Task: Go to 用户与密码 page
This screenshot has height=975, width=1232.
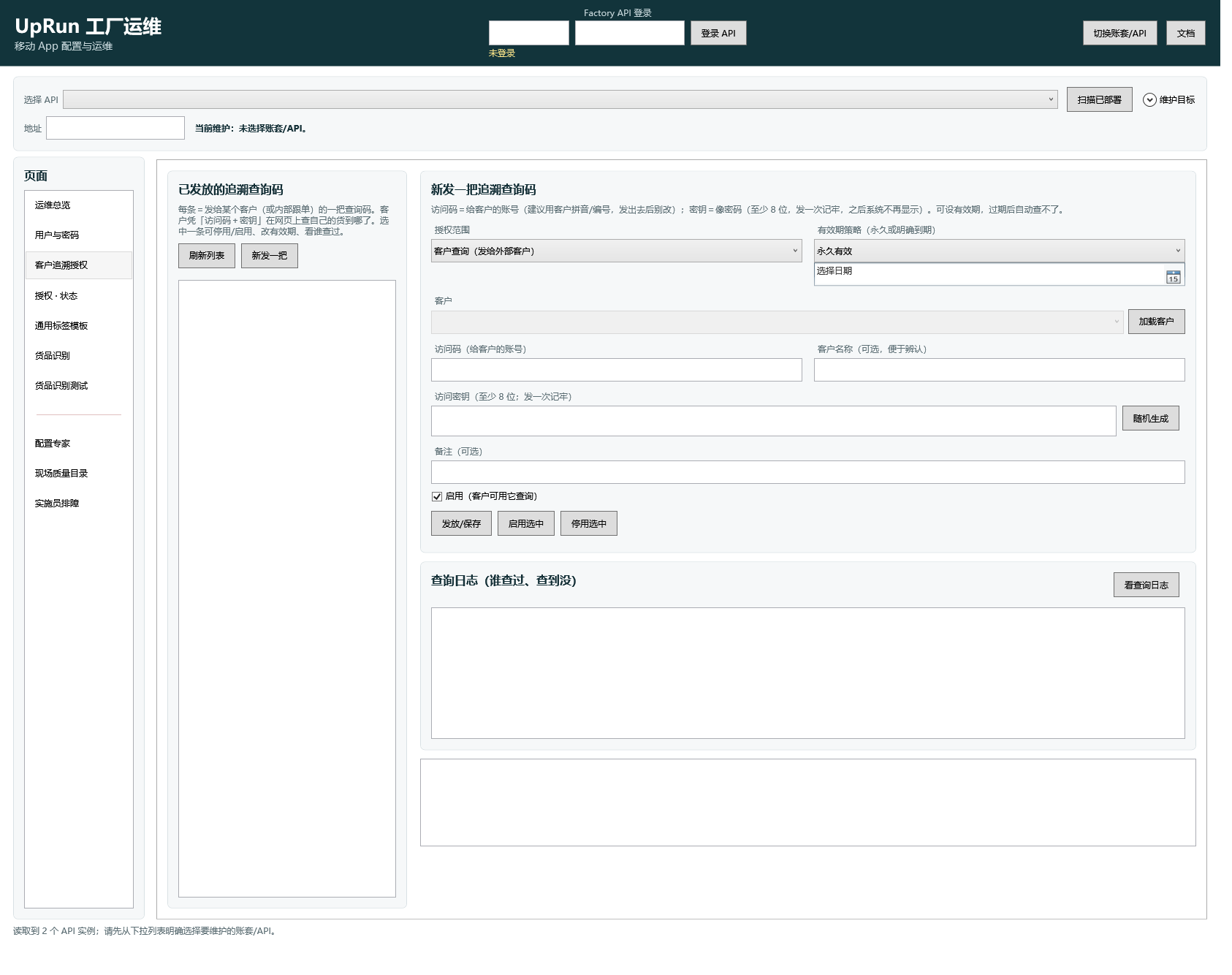Action: tap(79, 235)
